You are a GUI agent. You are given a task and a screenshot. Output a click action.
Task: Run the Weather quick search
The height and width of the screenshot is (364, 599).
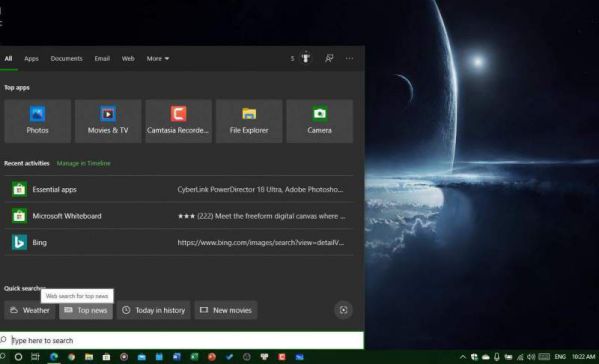(x=30, y=310)
